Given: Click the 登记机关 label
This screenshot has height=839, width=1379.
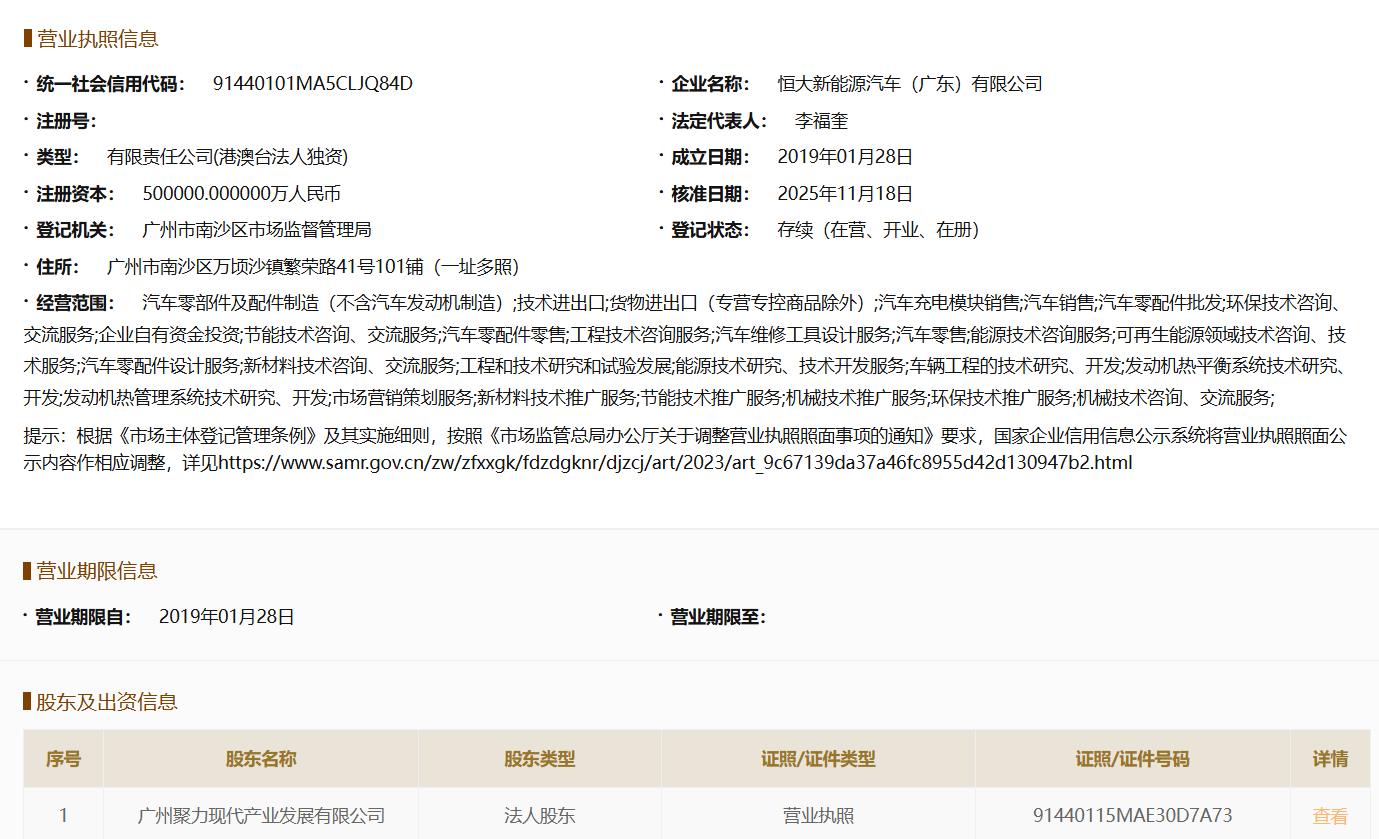Looking at the screenshot, I should coord(76,230).
